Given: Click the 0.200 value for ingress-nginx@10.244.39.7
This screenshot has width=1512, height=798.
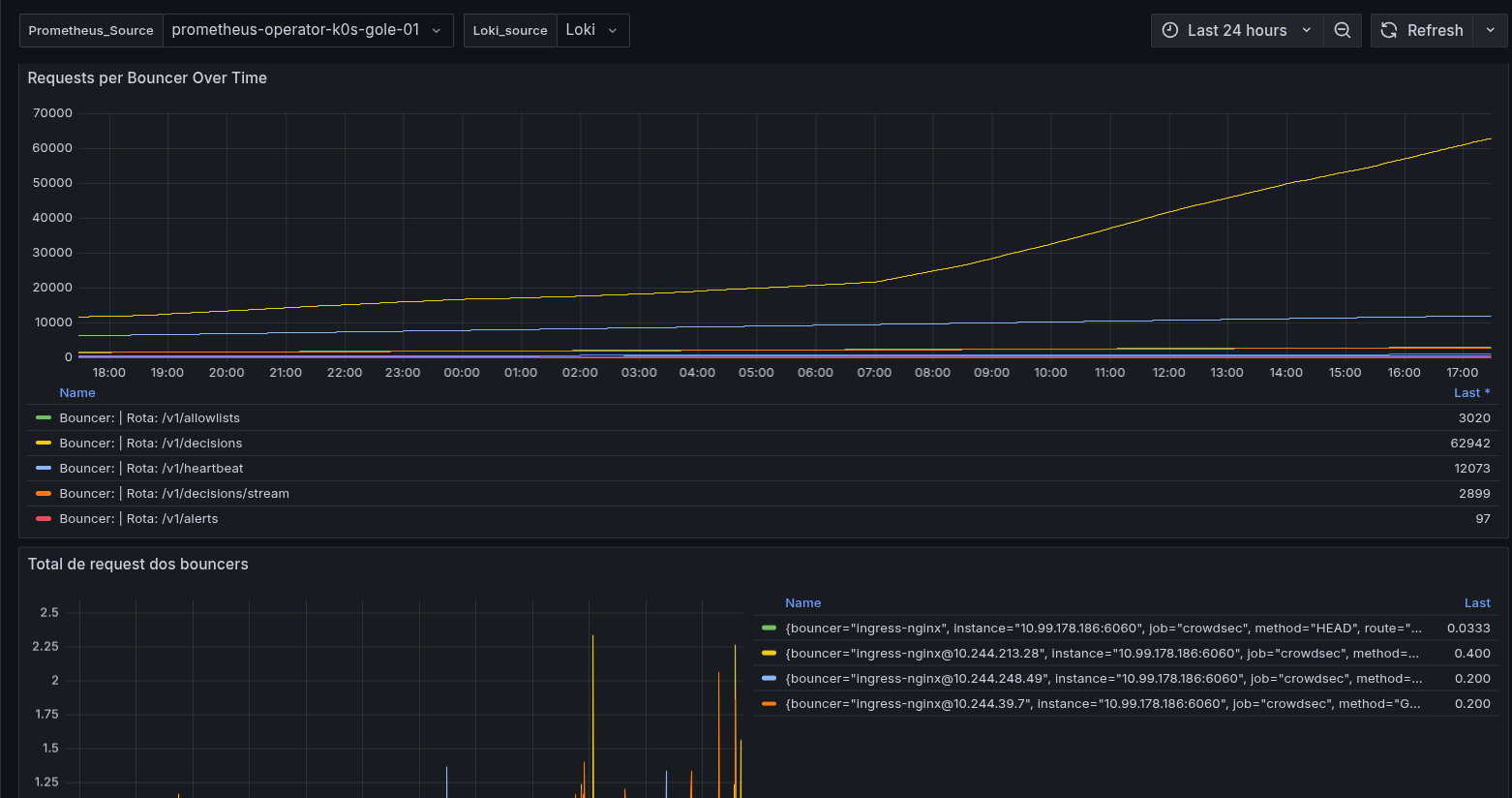Looking at the screenshot, I should tap(1472, 704).
